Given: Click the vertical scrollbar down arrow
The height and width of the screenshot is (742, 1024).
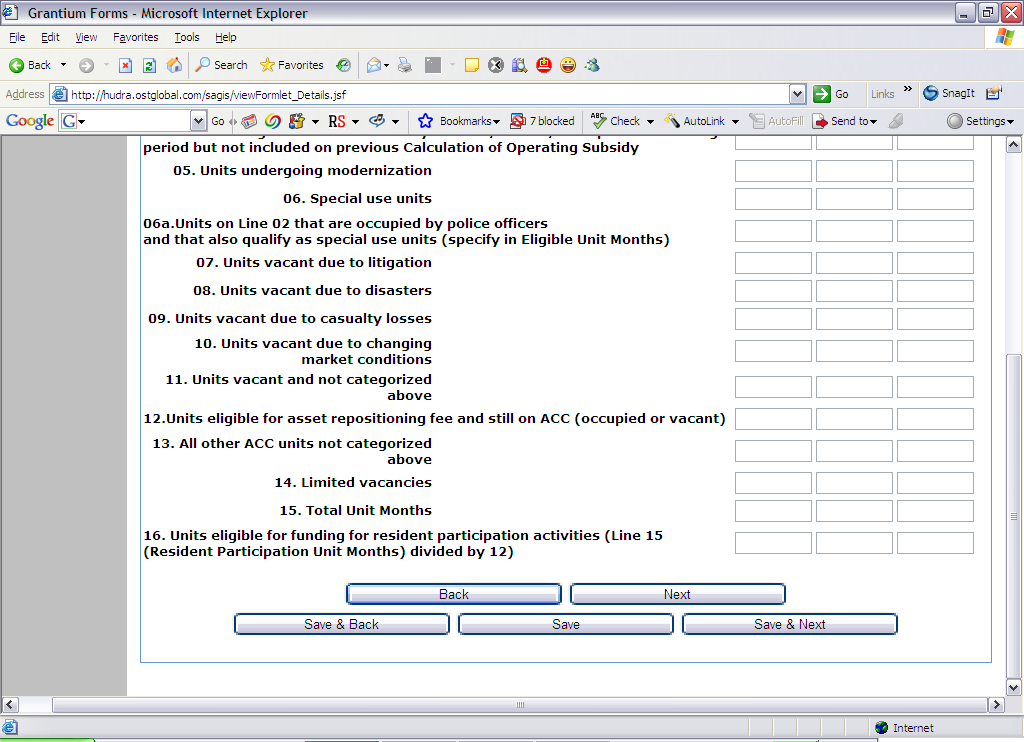Looking at the screenshot, I should [x=1014, y=687].
